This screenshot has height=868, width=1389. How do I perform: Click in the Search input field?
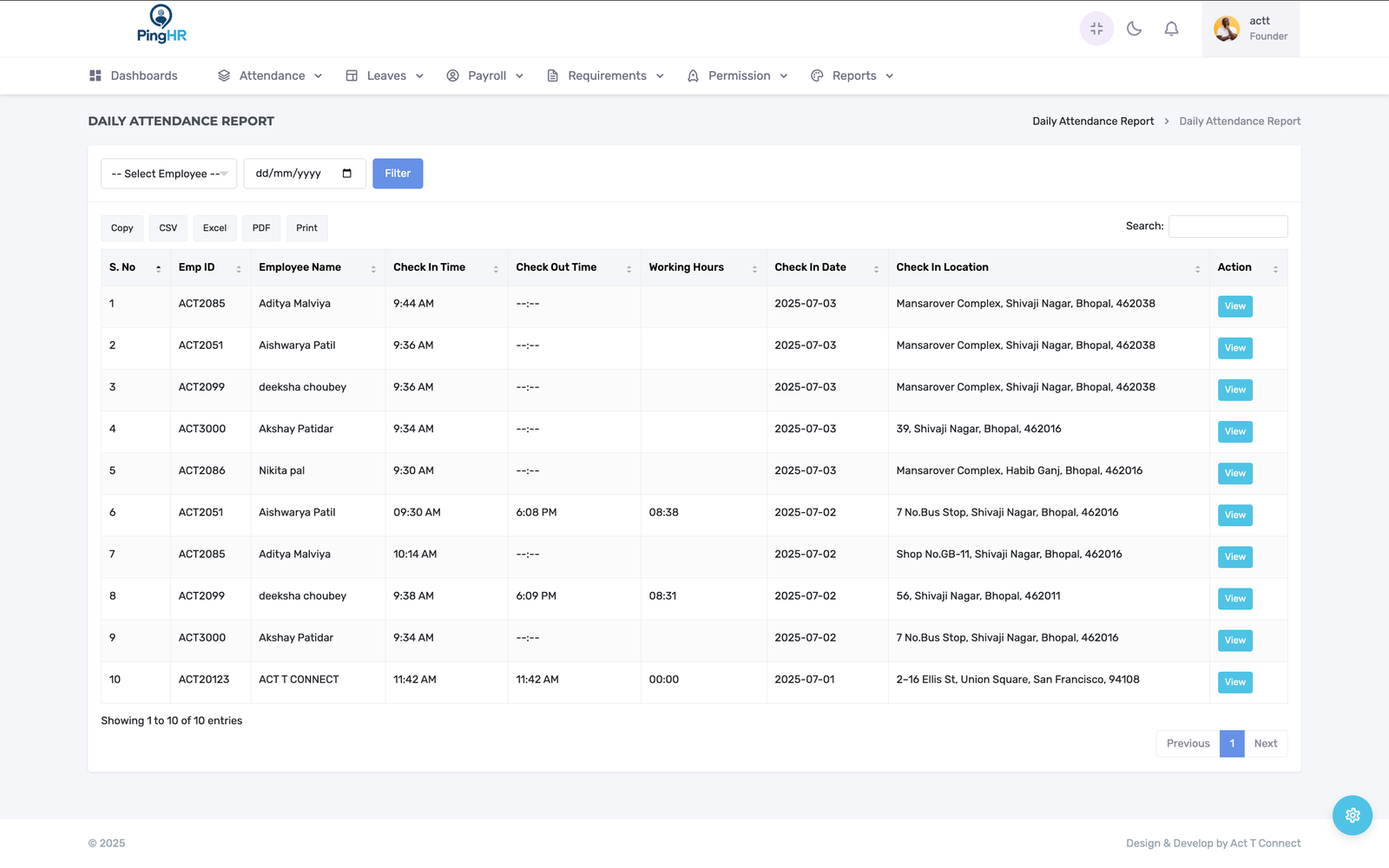(x=1228, y=227)
